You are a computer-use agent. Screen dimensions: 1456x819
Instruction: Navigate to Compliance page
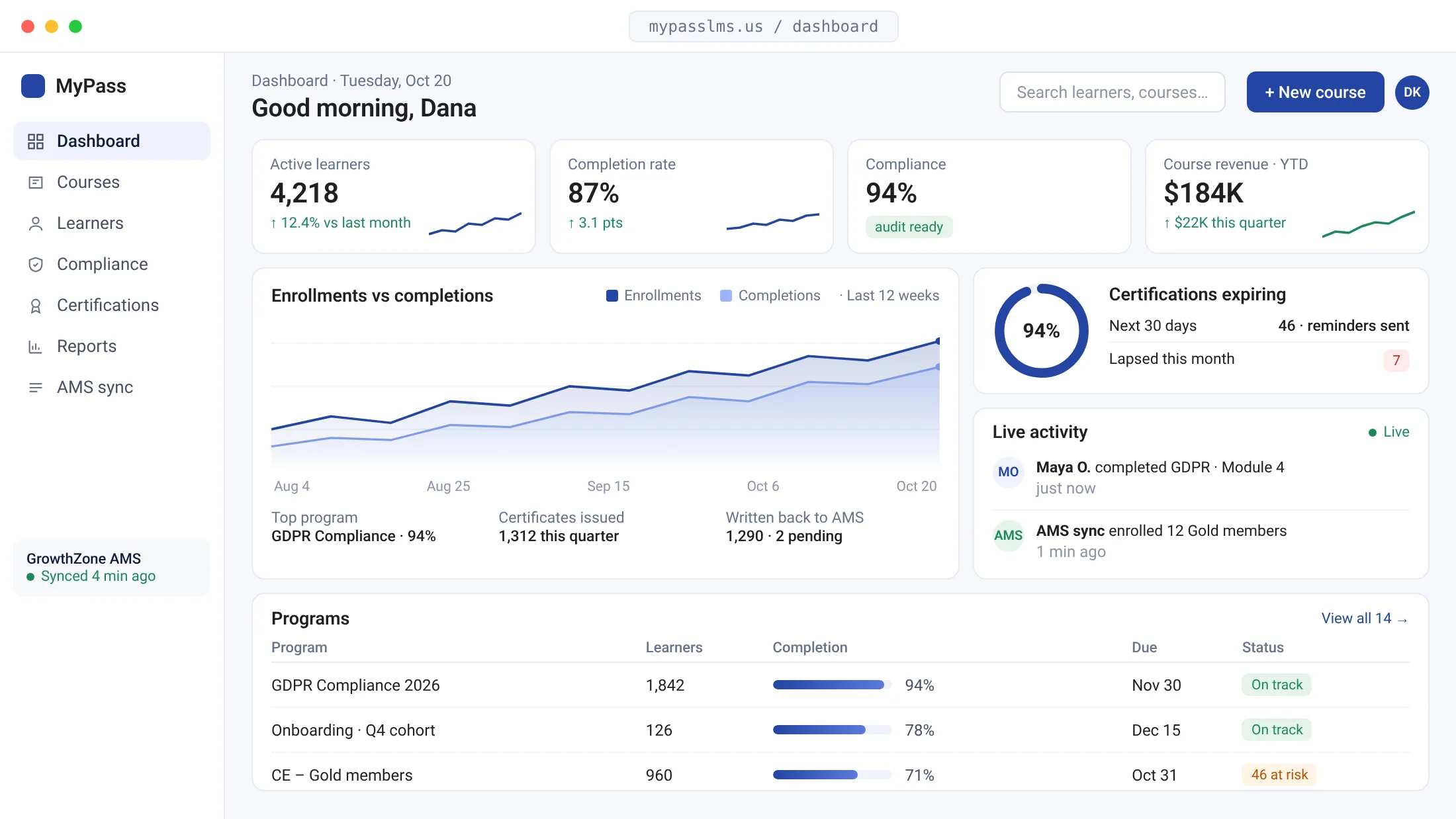[112, 264]
